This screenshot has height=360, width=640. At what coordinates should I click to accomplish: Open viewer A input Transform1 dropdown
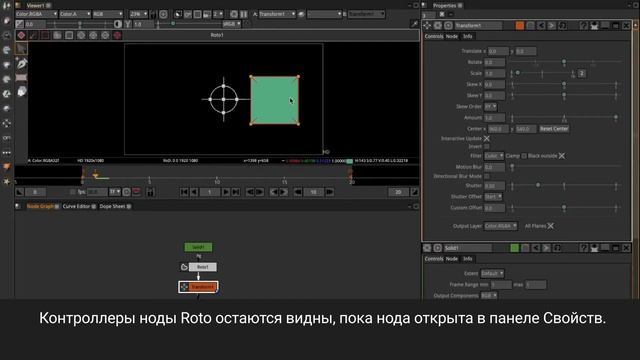277,14
